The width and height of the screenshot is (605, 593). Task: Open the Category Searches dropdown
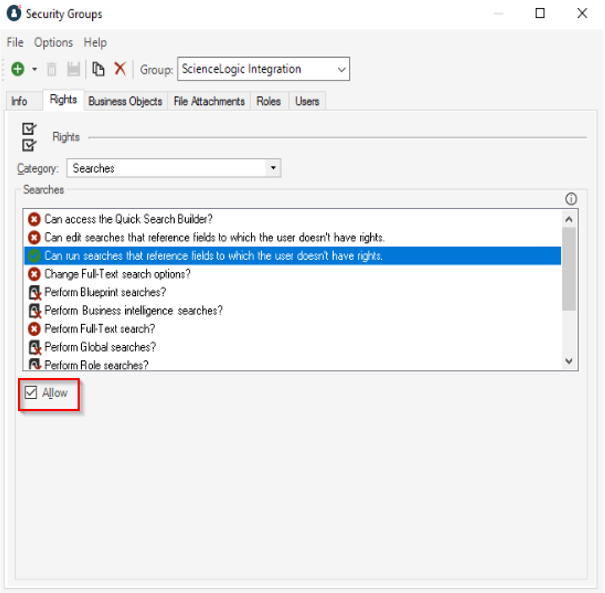coord(273,168)
